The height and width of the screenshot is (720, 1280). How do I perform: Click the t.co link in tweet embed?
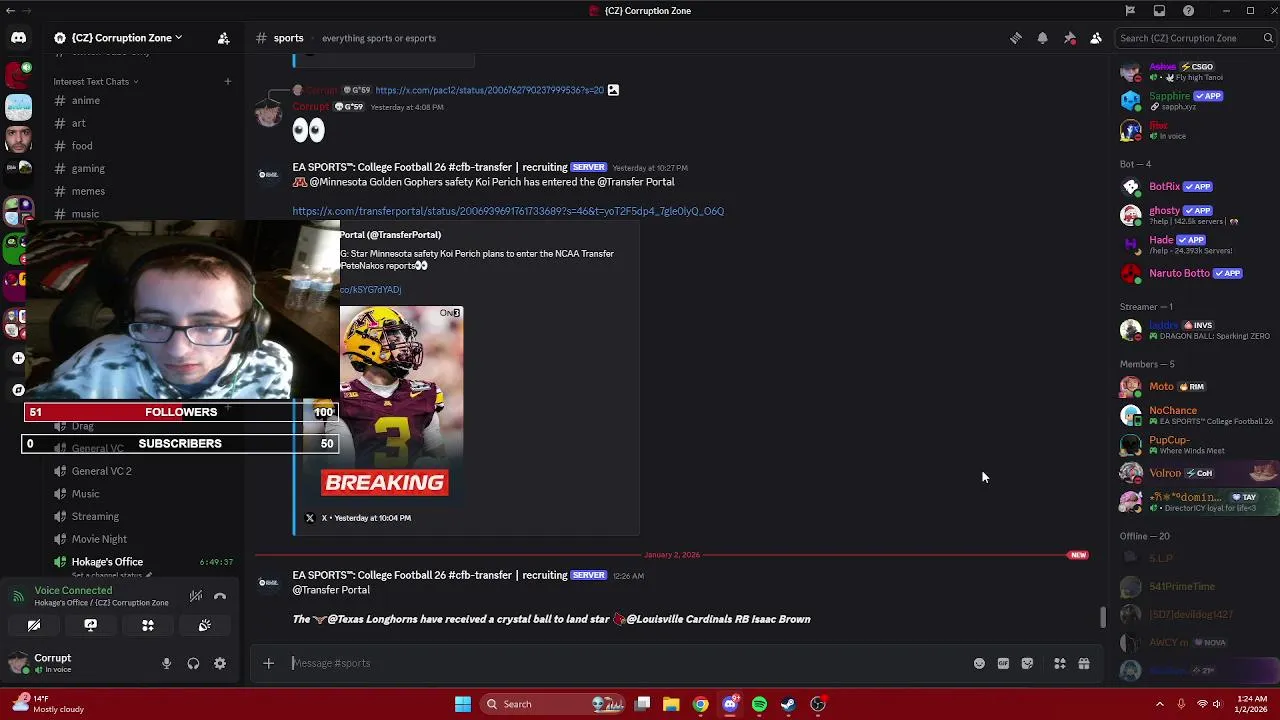pyautogui.click(x=370, y=289)
